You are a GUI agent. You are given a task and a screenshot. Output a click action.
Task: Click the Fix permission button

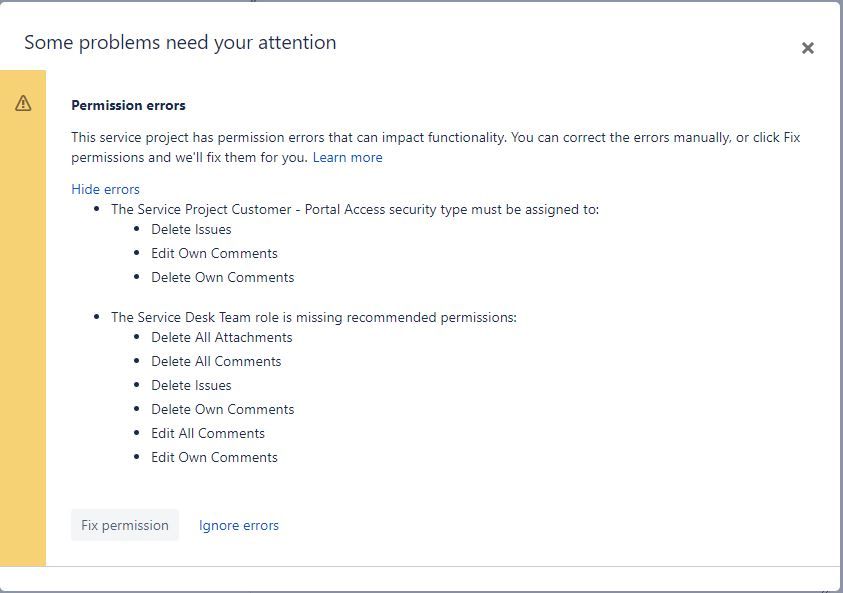[x=125, y=525]
